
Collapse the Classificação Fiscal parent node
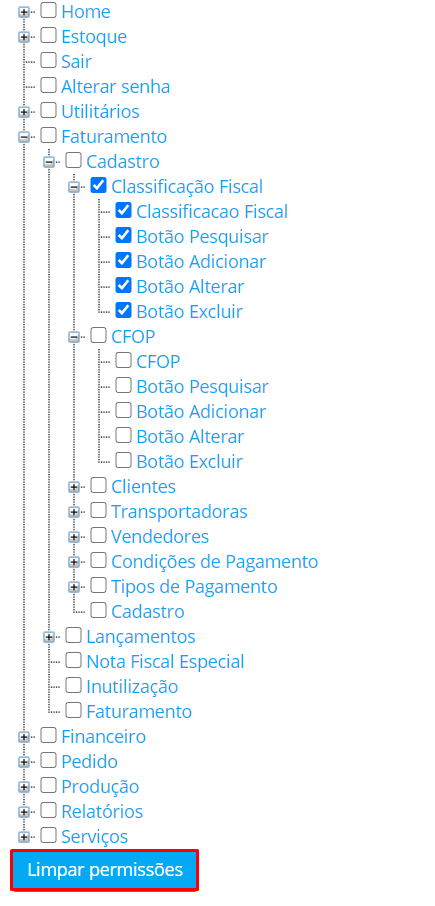pyautogui.click(x=74, y=187)
